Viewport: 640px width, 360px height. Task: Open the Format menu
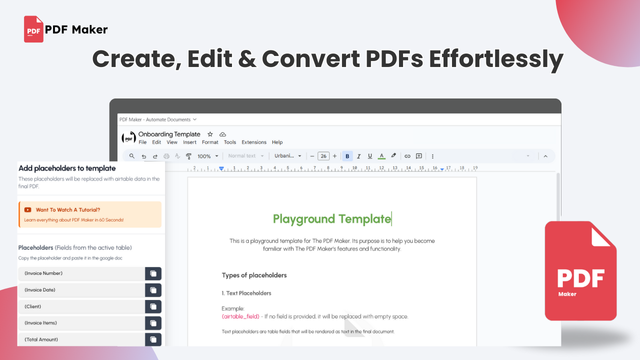click(210, 142)
